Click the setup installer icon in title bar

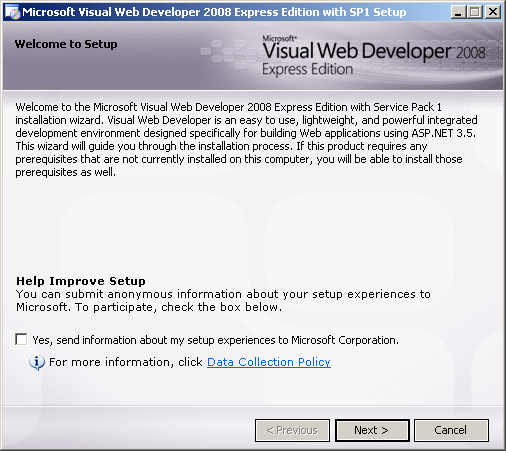point(12,13)
